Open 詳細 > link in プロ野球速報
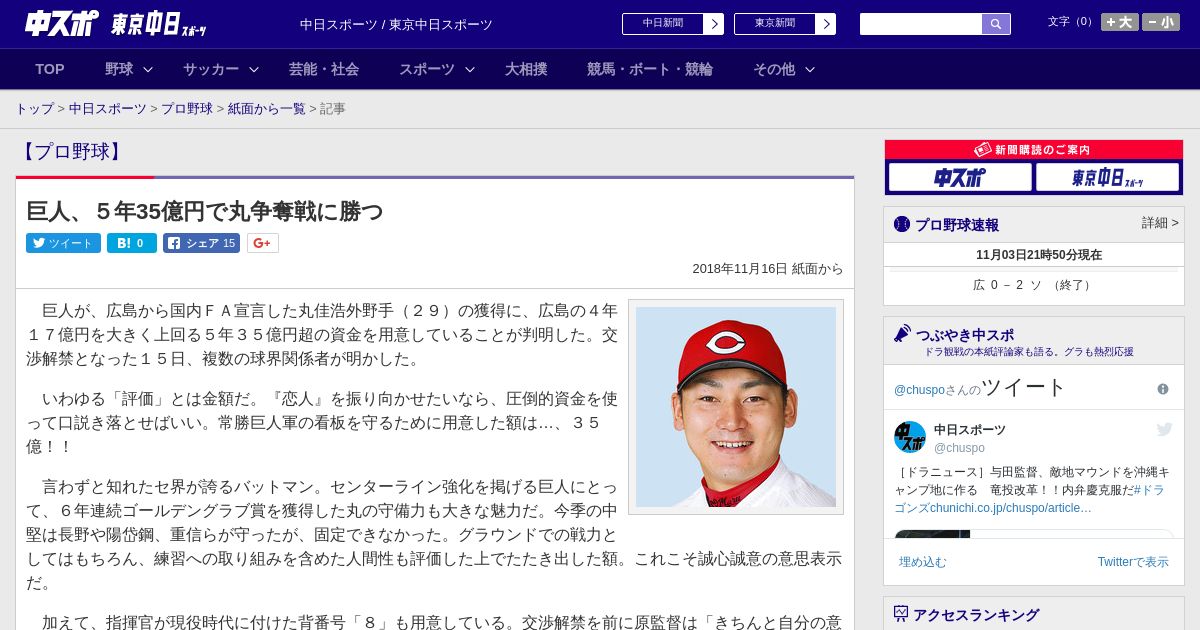 (1160, 223)
